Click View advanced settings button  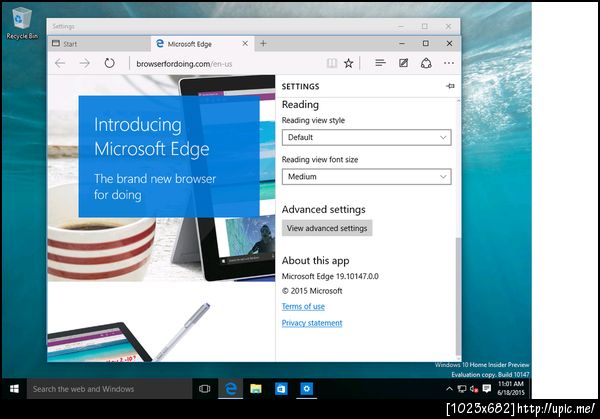pyautogui.click(x=327, y=228)
